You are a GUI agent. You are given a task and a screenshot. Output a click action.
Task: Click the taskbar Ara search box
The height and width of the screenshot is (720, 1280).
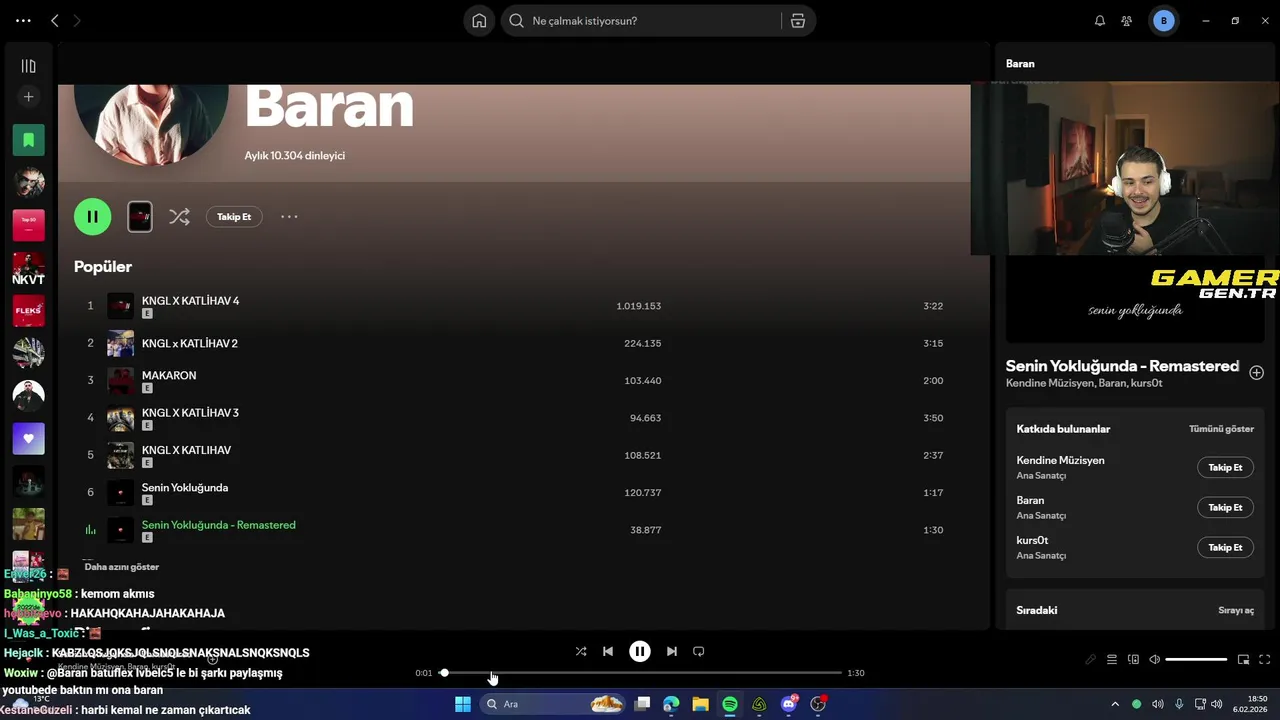552,704
